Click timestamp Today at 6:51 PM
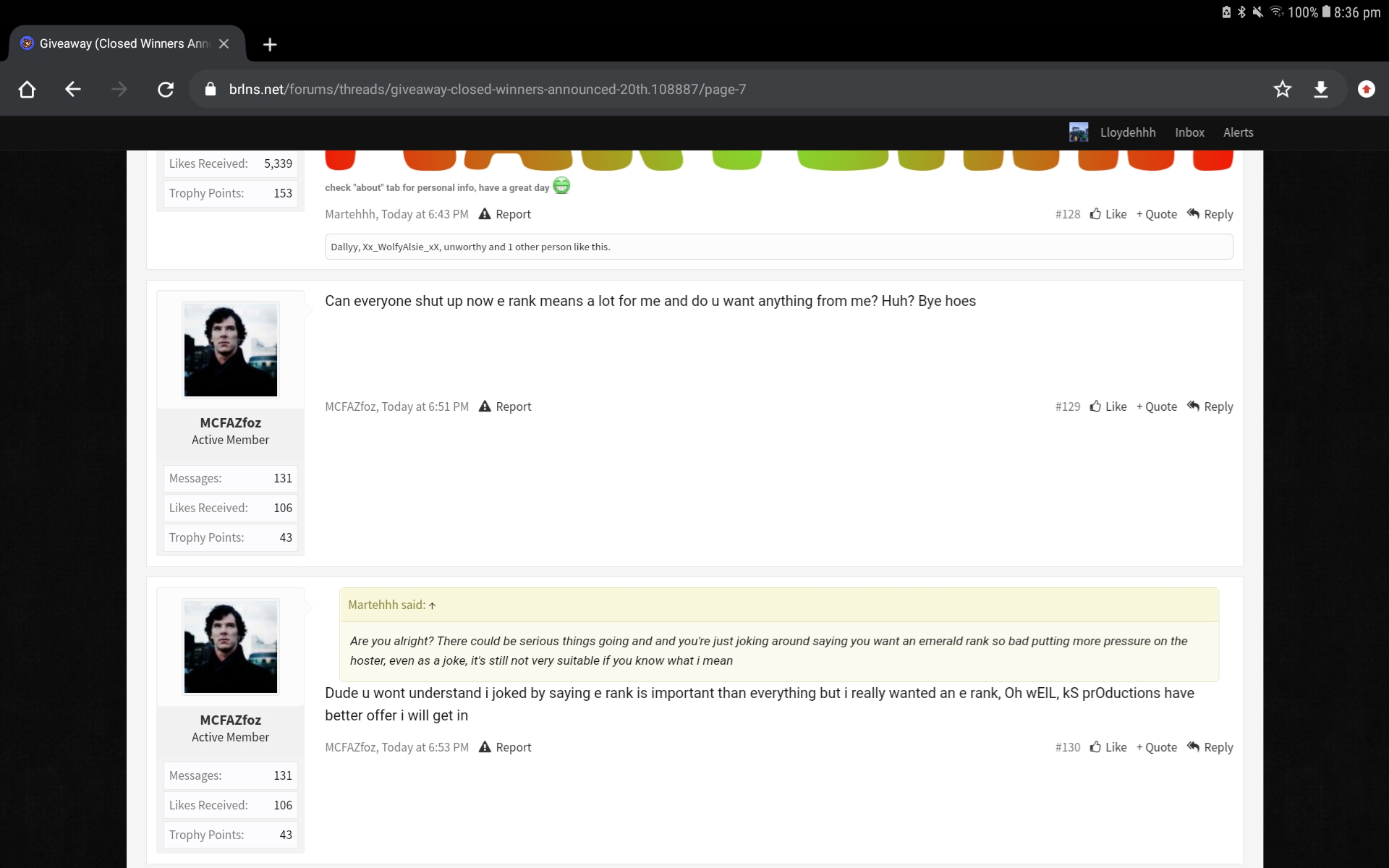 [425, 407]
